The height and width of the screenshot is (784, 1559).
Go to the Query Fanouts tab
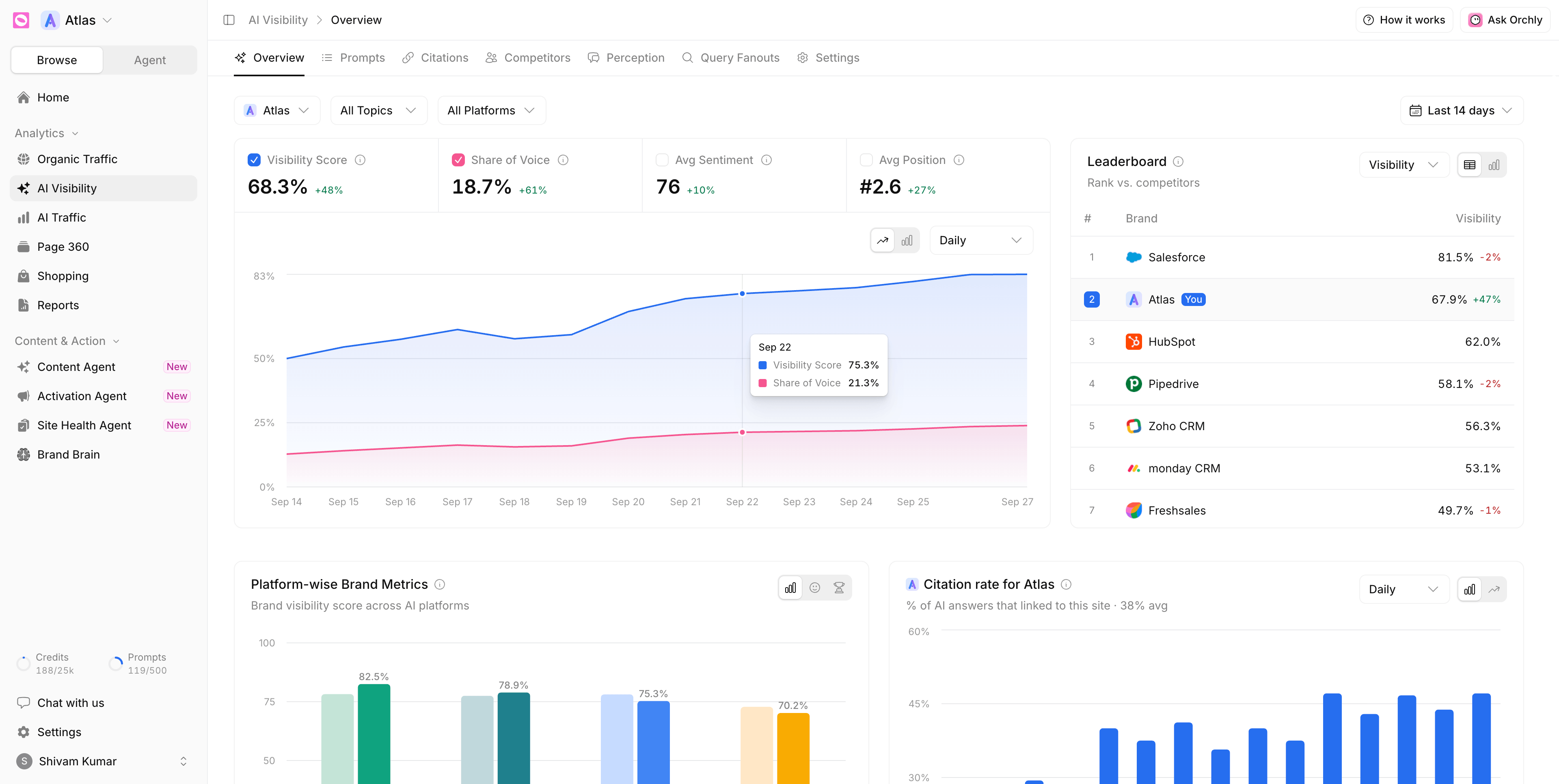730,58
